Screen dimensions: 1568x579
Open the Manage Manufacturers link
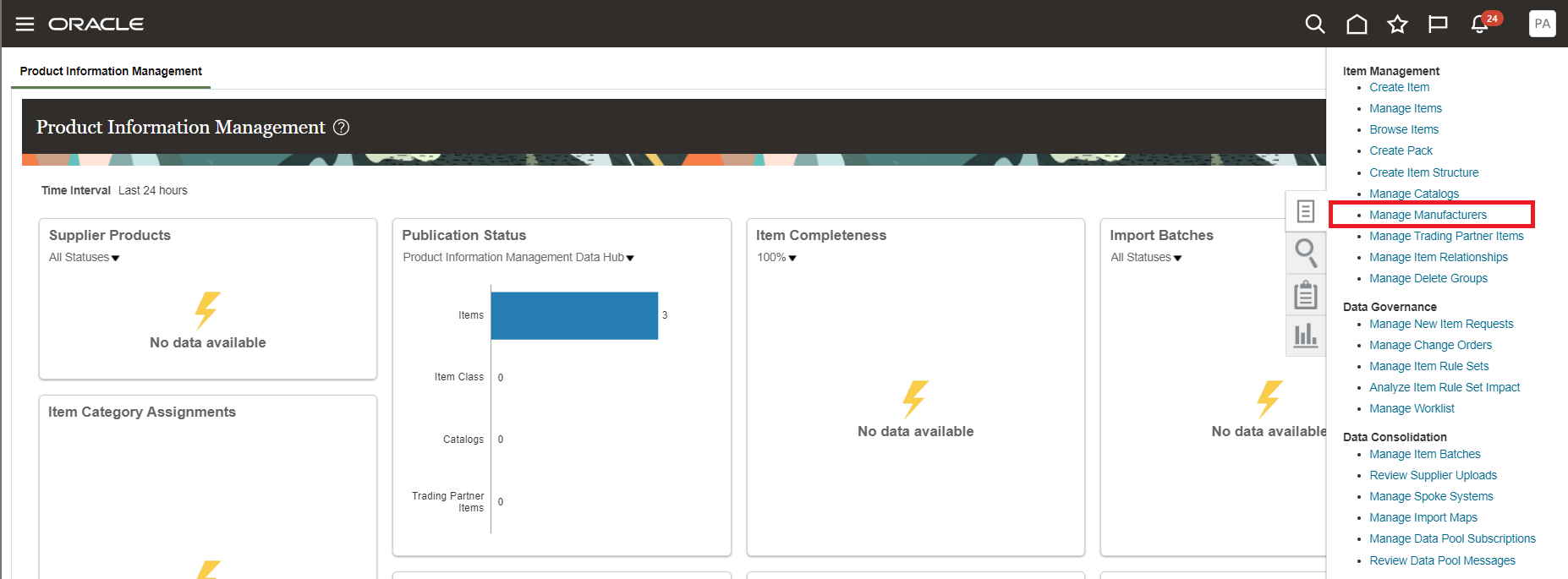1428,215
